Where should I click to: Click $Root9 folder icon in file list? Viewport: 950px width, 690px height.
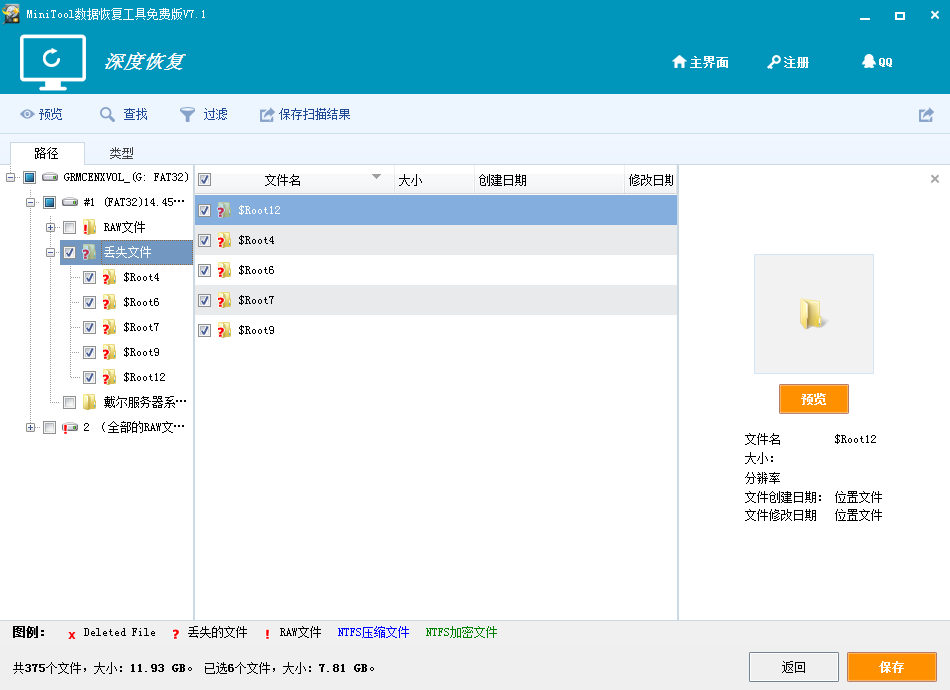(224, 330)
